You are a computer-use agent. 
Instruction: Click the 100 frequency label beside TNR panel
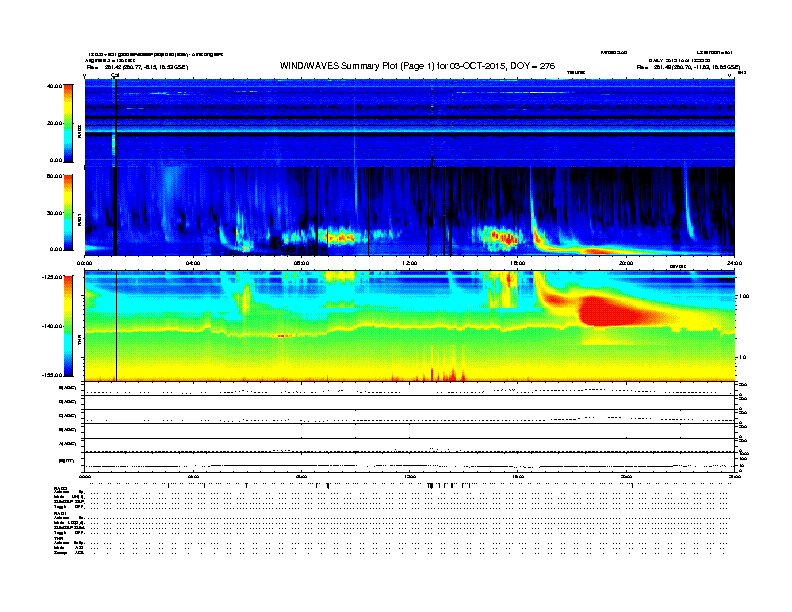[x=744, y=296]
